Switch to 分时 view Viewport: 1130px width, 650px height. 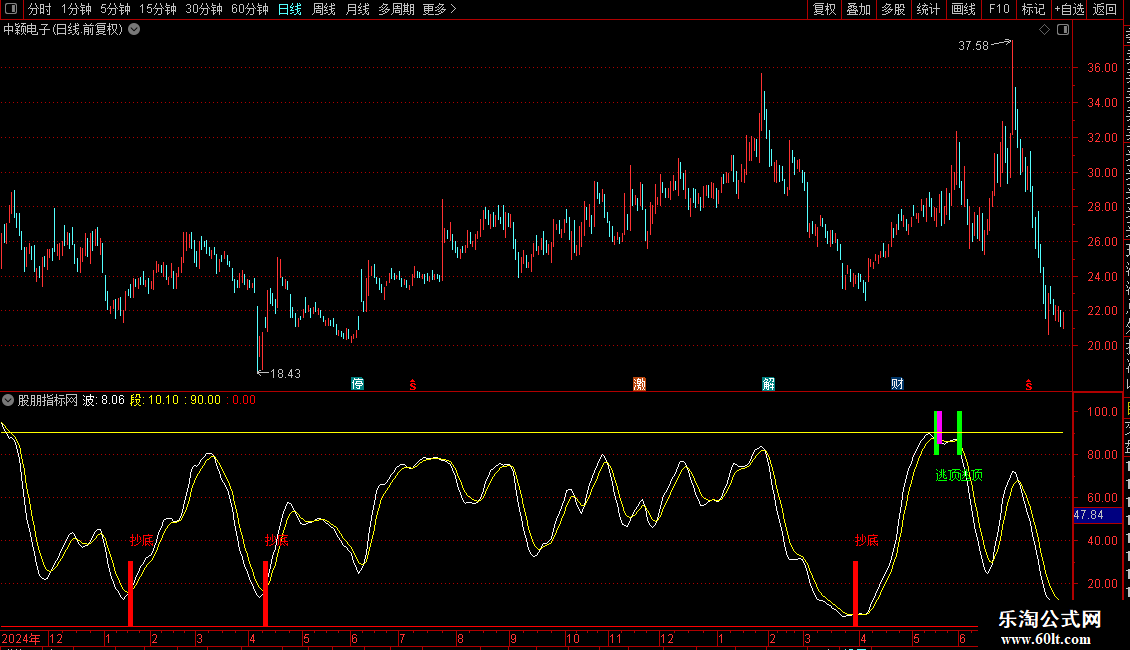tap(40, 9)
